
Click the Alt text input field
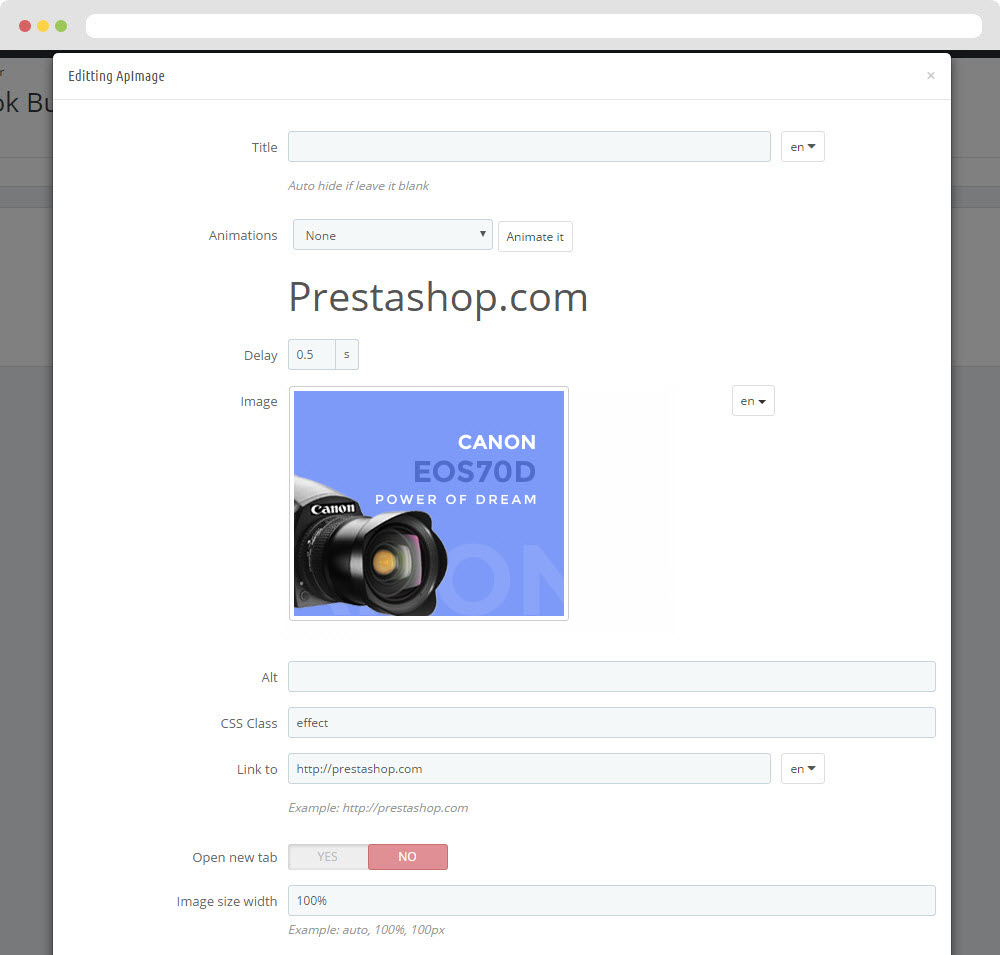(612, 676)
